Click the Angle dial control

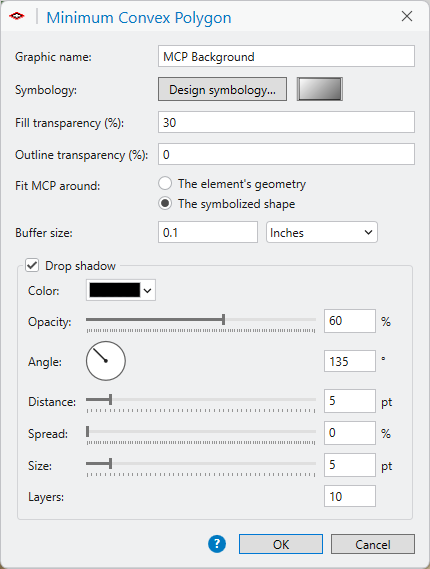(x=106, y=361)
